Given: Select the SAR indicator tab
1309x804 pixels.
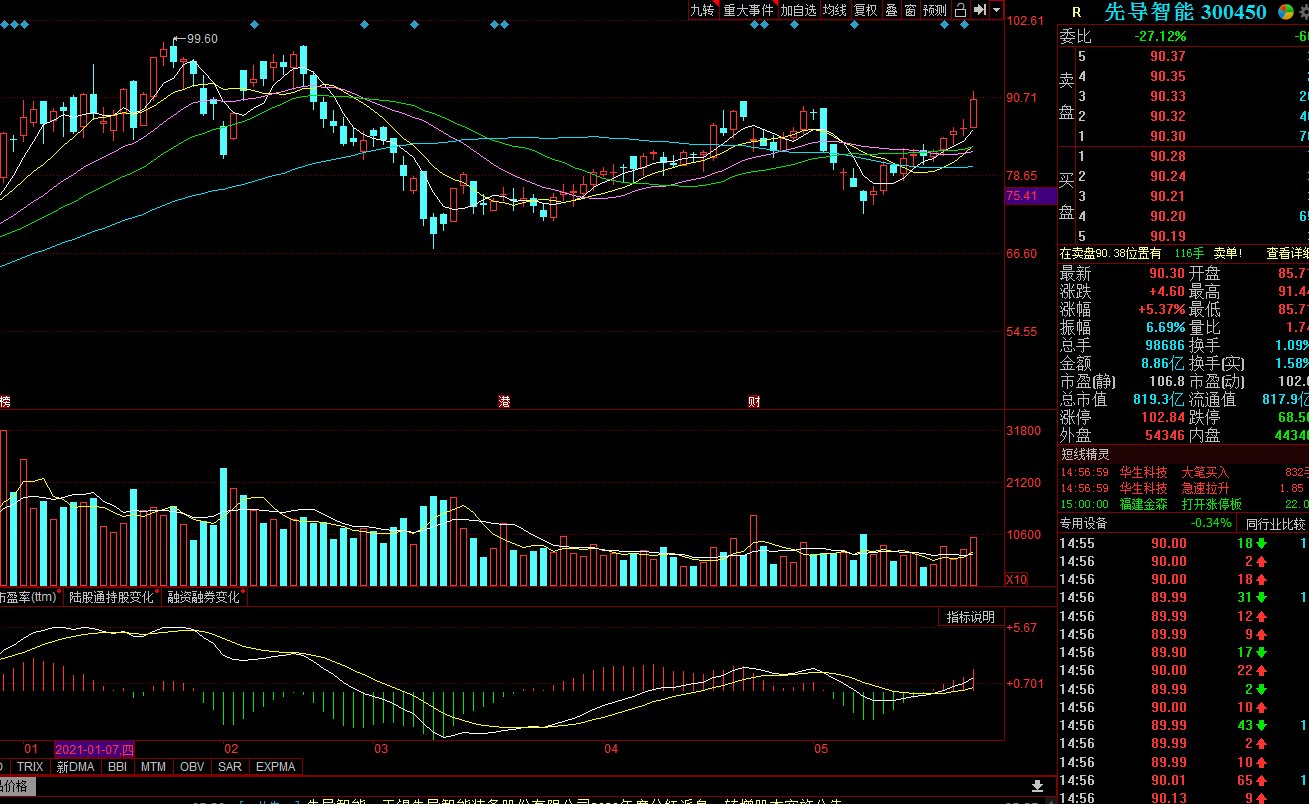Looking at the screenshot, I should point(229,767).
